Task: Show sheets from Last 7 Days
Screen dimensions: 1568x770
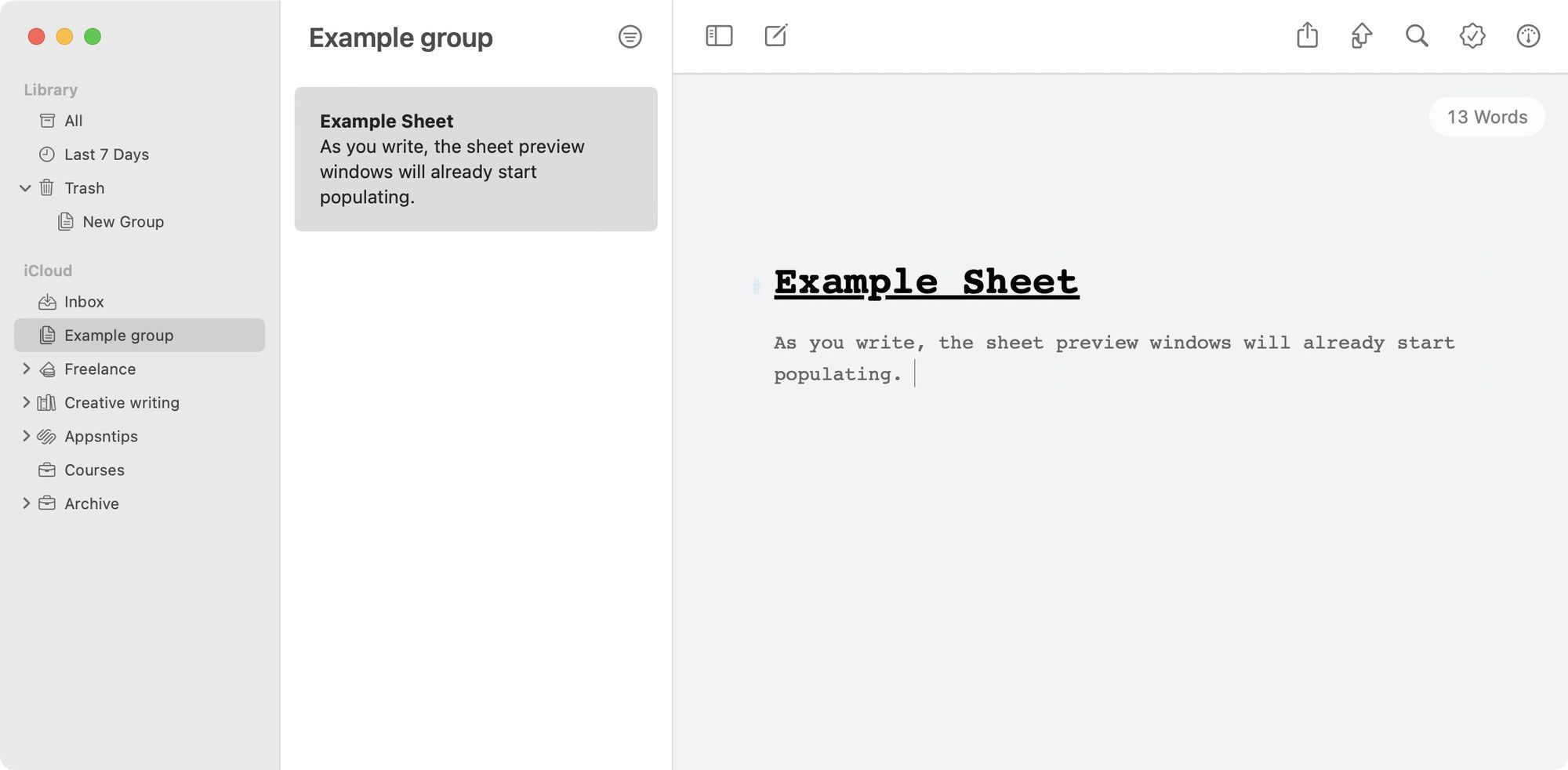Action: tap(106, 154)
